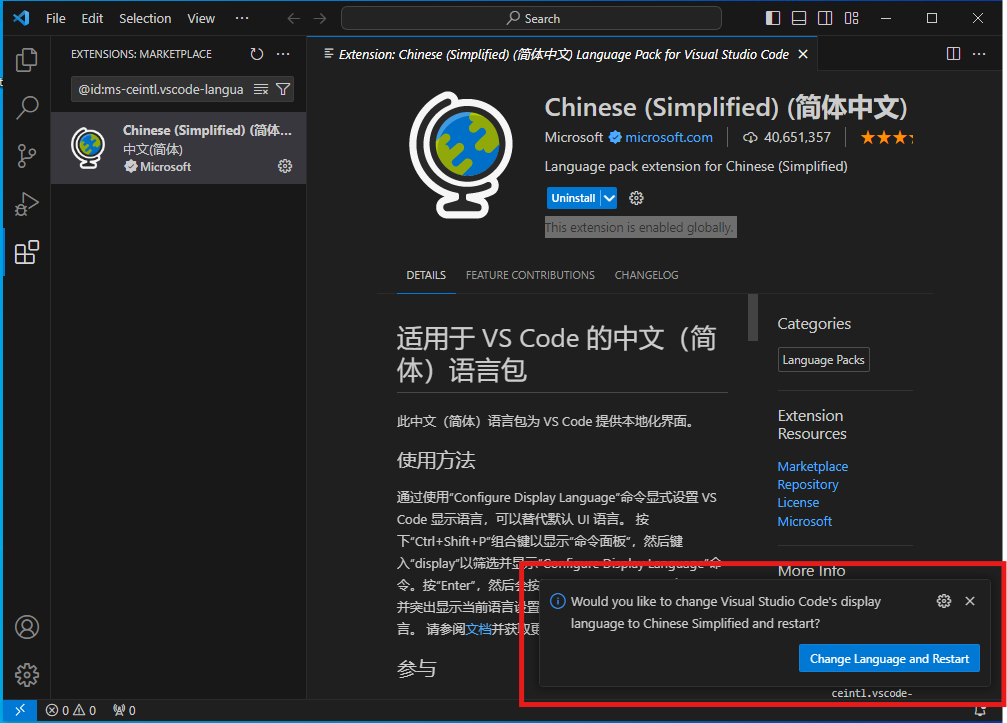Click the large globe extension icon
The image size is (1007, 723).
point(460,155)
